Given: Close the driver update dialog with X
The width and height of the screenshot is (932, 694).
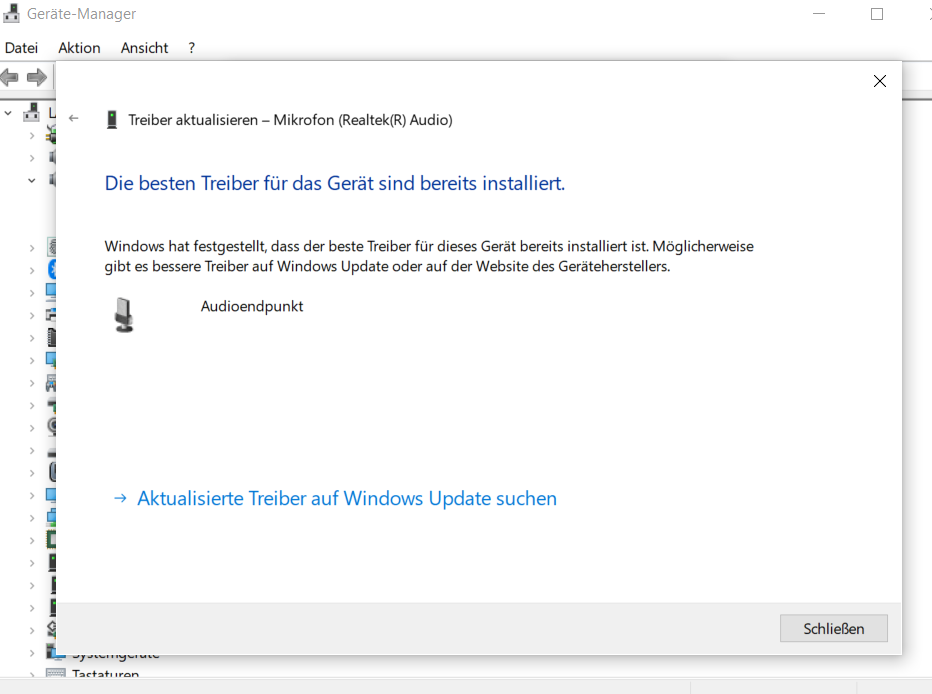Looking at the screenshot, I should (879, 81).
